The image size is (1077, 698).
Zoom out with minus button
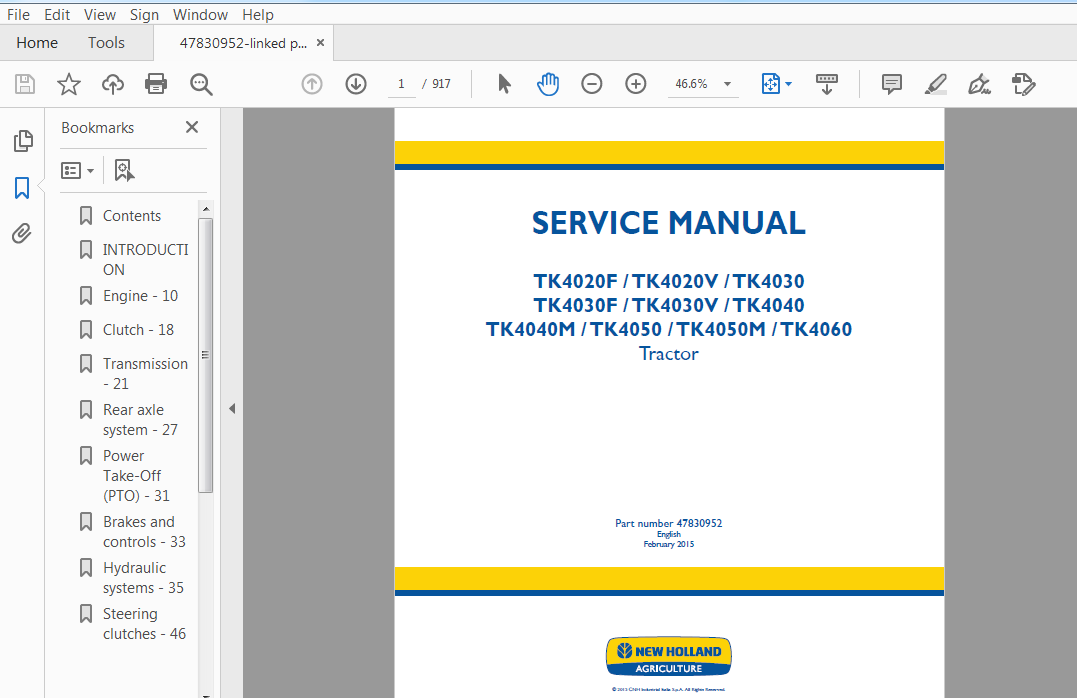[591, 84]
